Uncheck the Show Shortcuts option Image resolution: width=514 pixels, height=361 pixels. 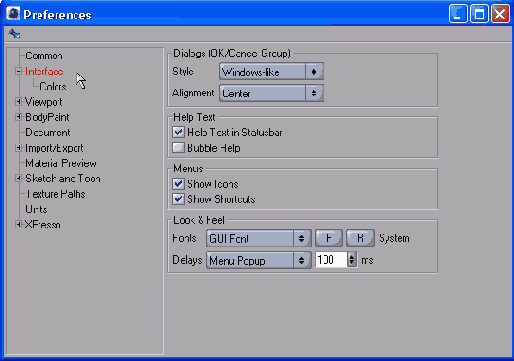pos(178,199)
